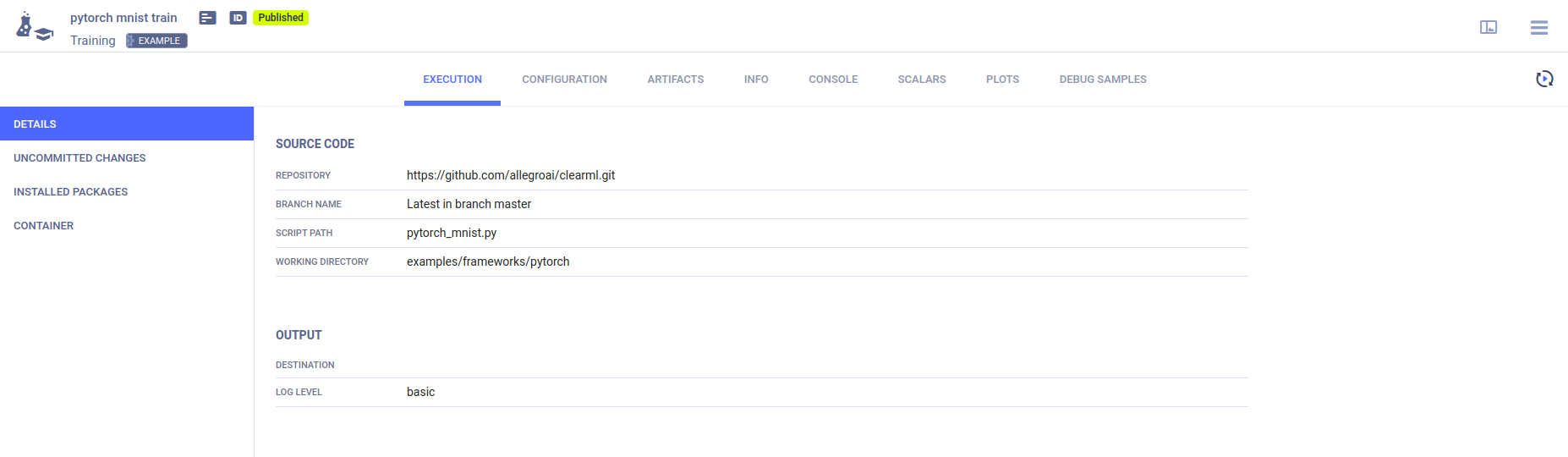
Task: Open the CONTAINER section in sidebar
Action: pyautogui.click(x=44, y=226)
